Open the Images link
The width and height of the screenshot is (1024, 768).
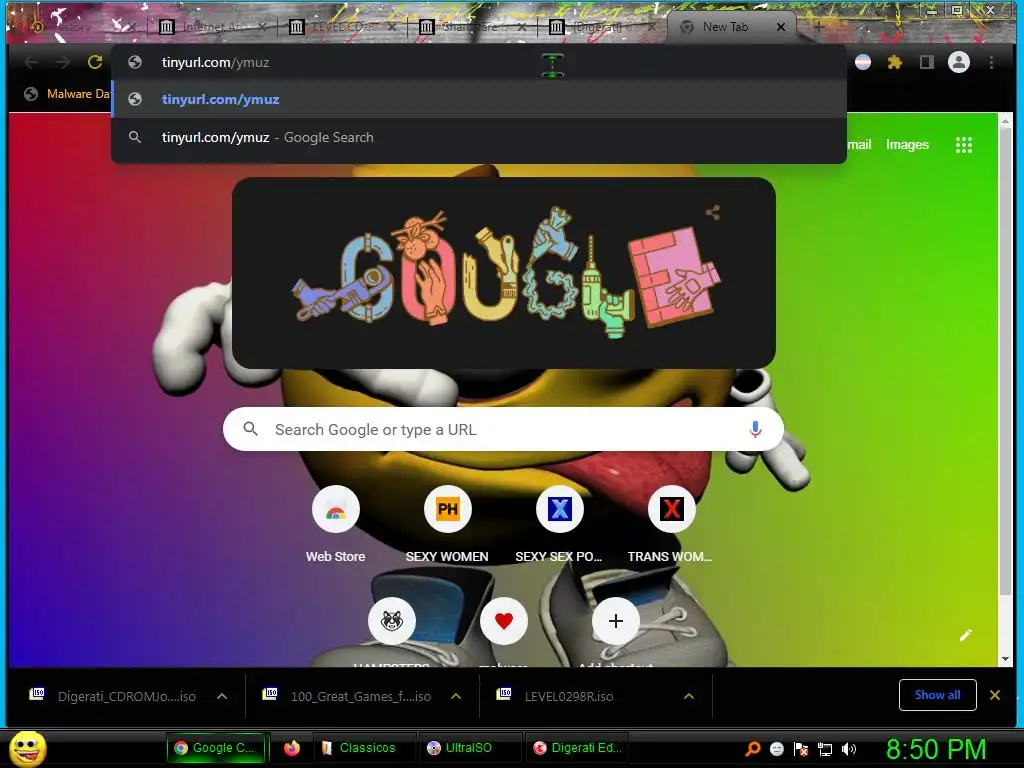pyautogui.click(x=907, y=144)
